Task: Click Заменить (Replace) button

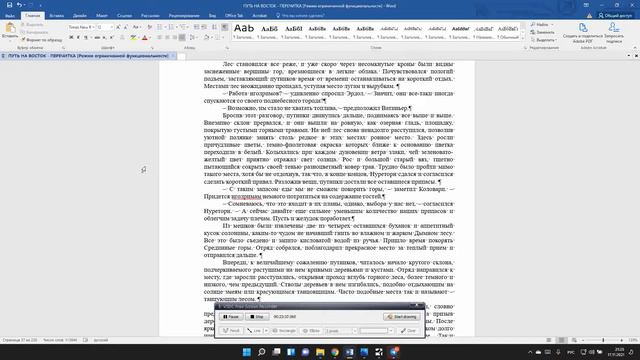Action: click(543, 32)
